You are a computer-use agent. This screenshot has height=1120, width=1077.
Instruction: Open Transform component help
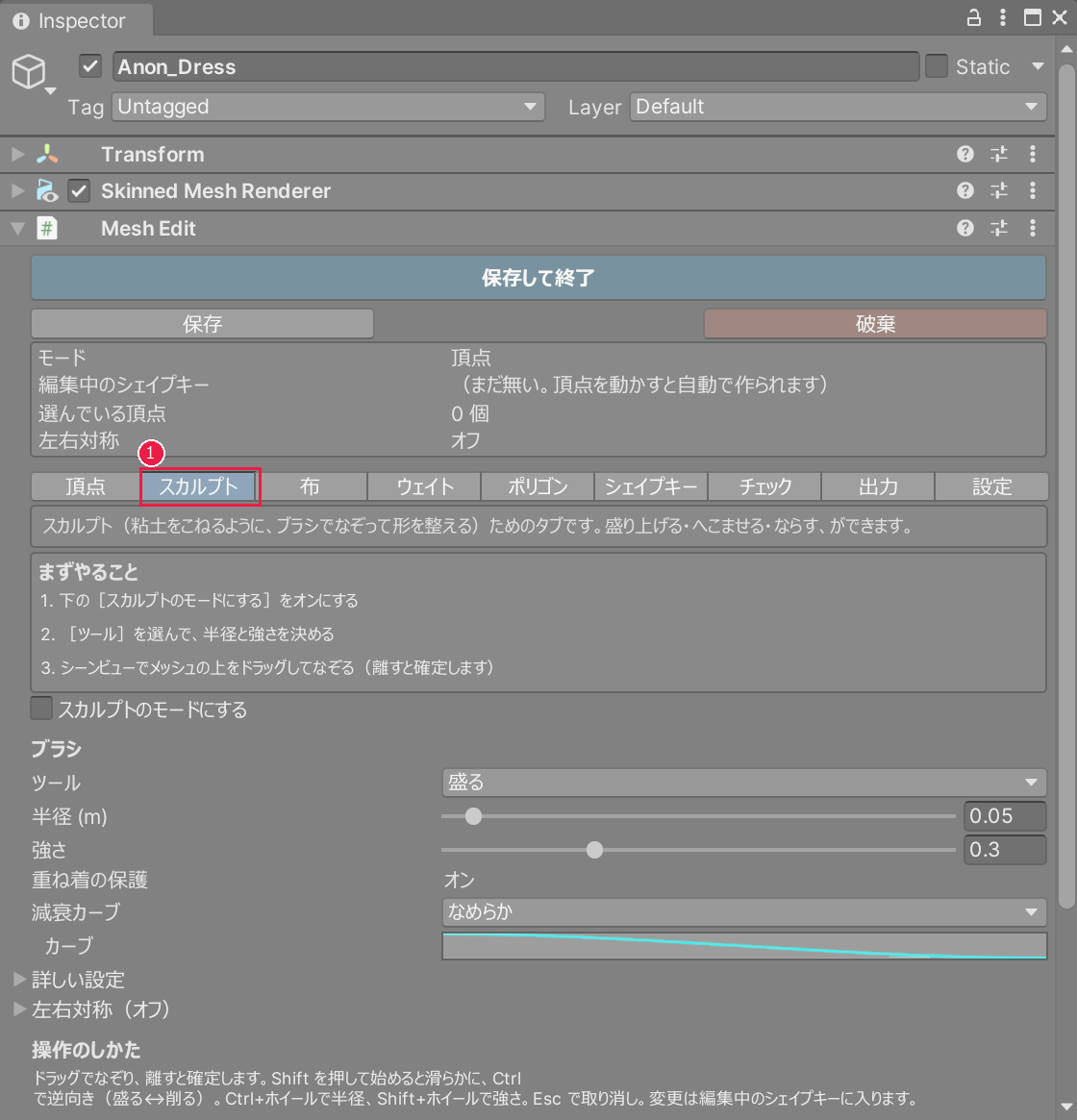pos(964,154)
